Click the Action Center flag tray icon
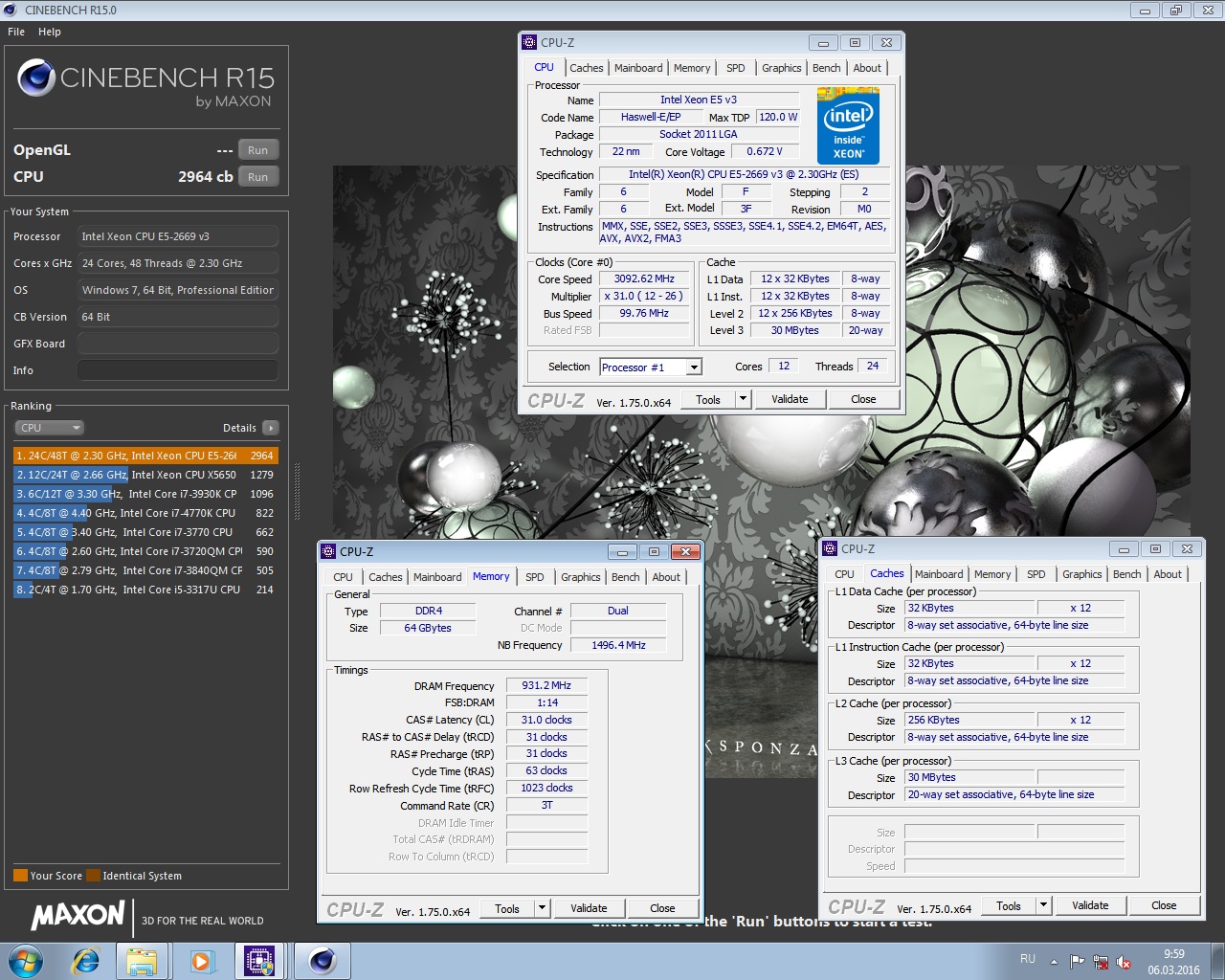 1078,961
